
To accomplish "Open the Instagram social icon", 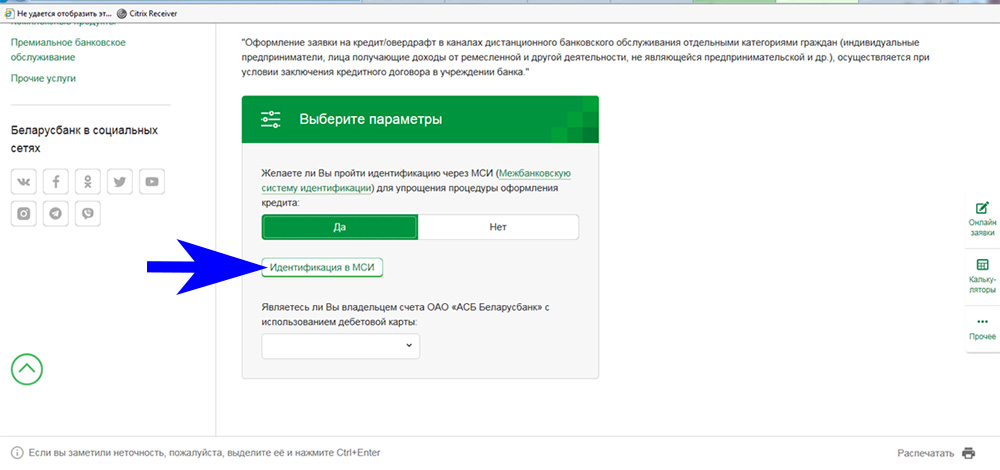I will coord(24,214).
